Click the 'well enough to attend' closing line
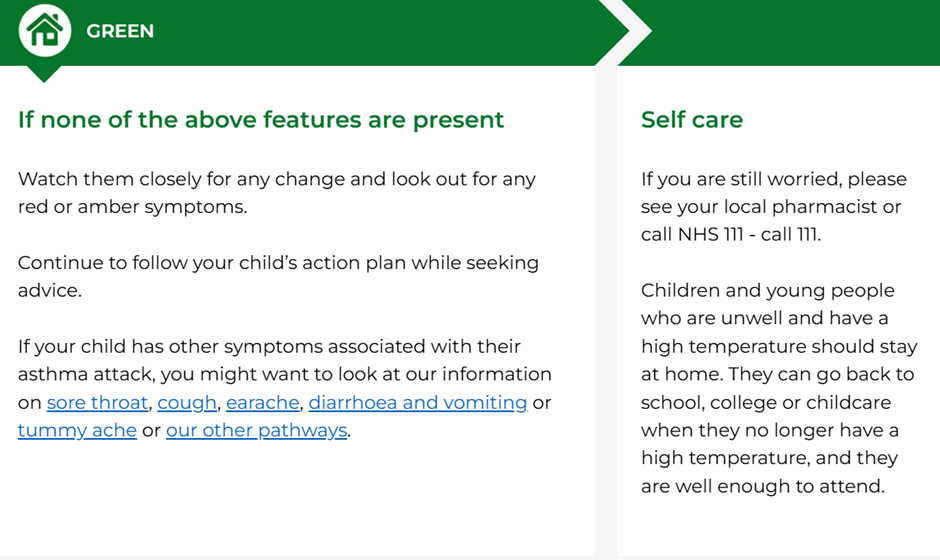Viewport: 940px width, 560px height. click(x=763, y=487)
